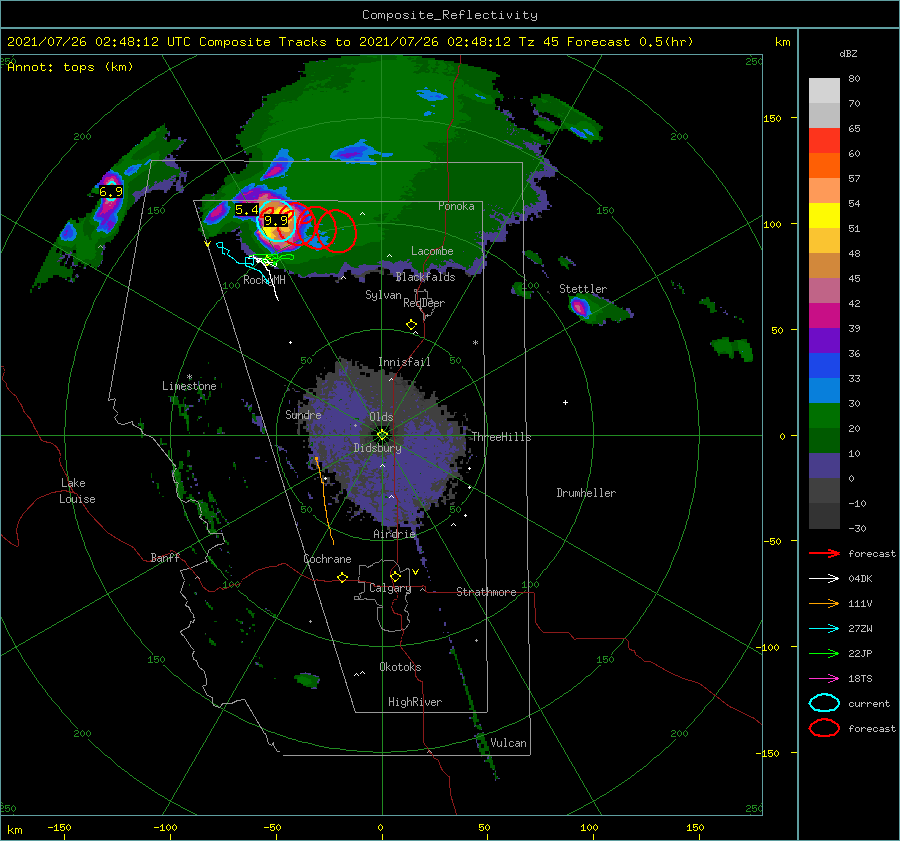The image size is (900, 841).
Task: Click the green 22JP arrow legend icon
Action: 824,653
